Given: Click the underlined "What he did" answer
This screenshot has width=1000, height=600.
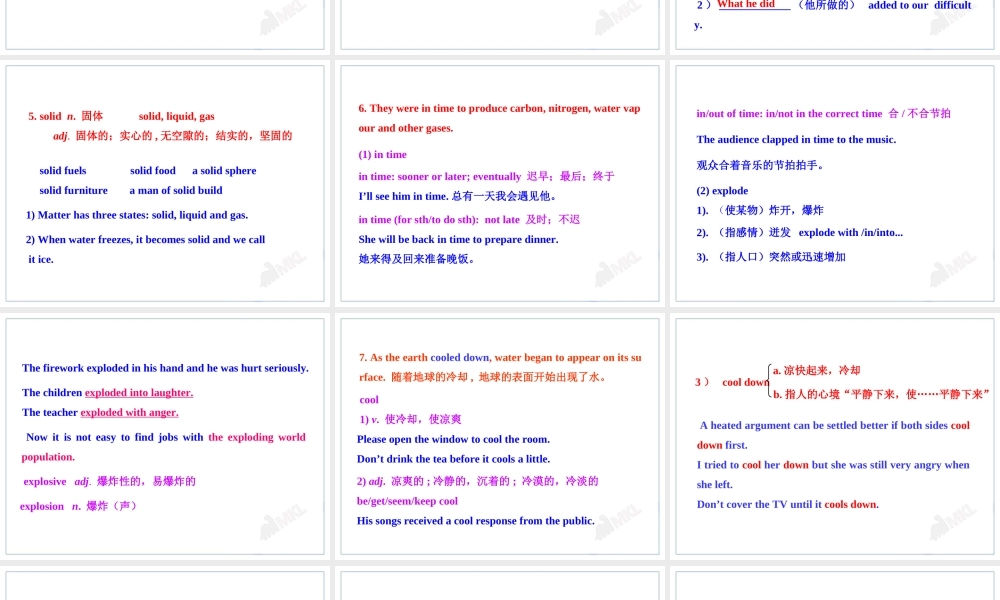Looking at the screenshot, I should (746, 5).
